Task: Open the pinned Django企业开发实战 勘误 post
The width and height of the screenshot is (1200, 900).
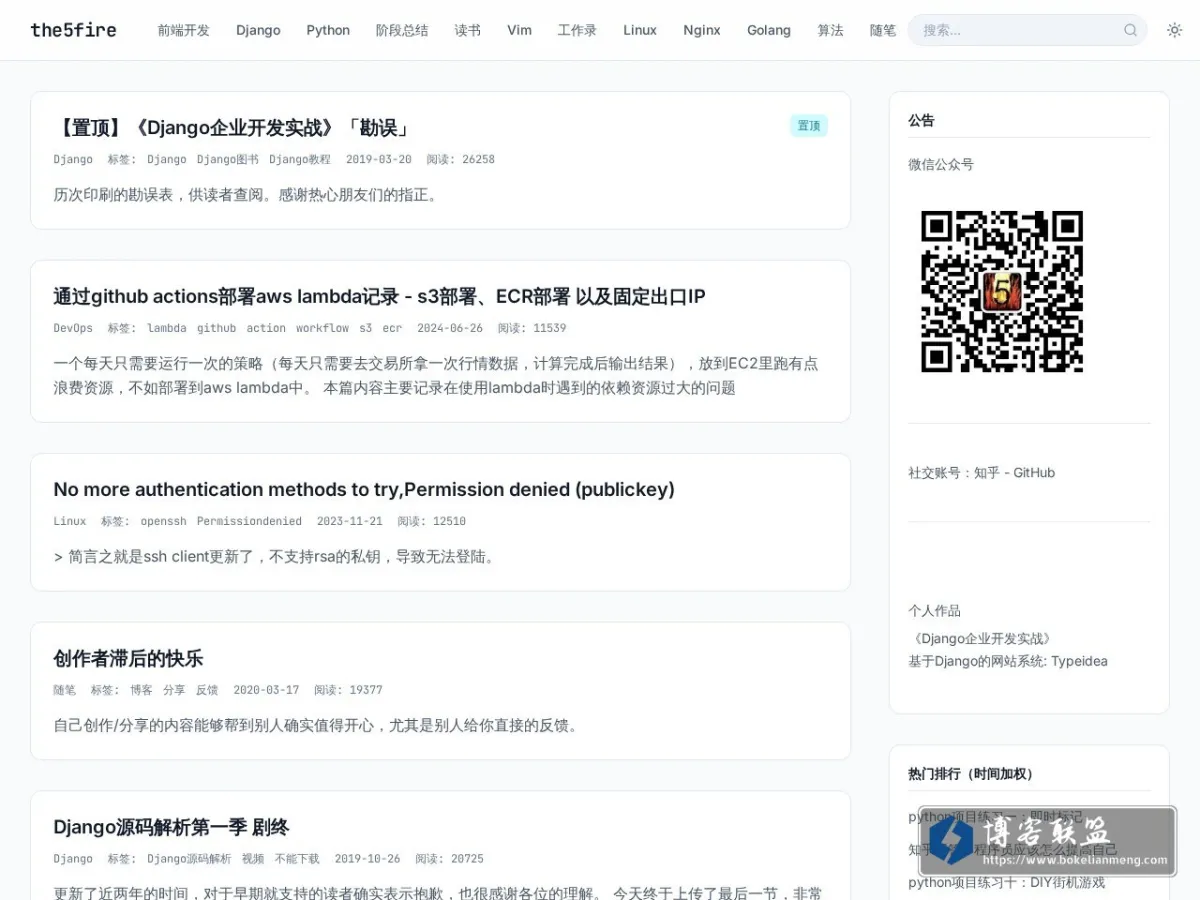Action: pos(231,128)
